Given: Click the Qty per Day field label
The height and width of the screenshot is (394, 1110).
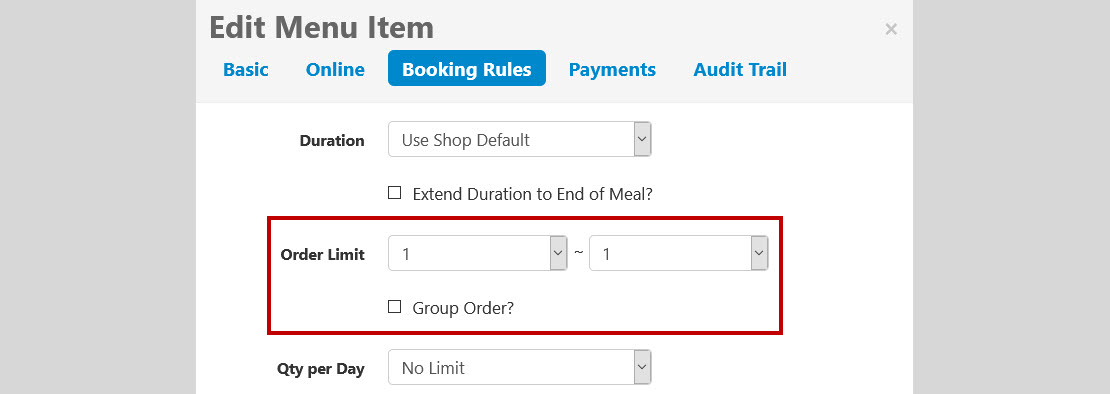Looking at the screenshot, I should (x=321, y=369).
